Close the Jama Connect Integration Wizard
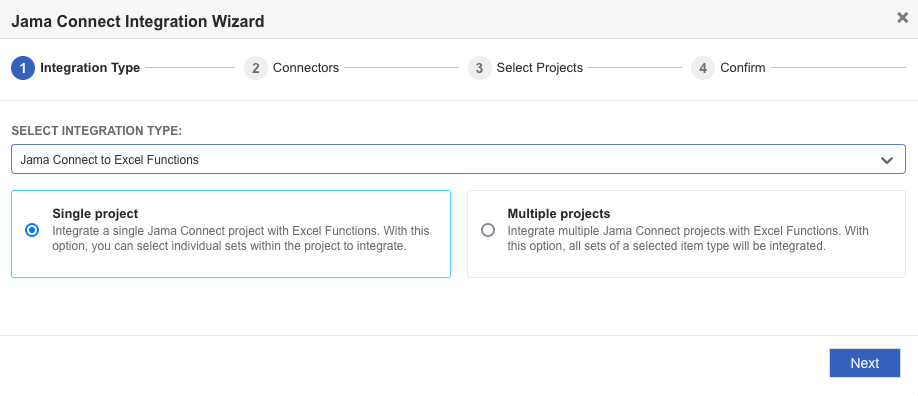Image resolution: width=918 pixels, height=396 pixels. (902, 18)
